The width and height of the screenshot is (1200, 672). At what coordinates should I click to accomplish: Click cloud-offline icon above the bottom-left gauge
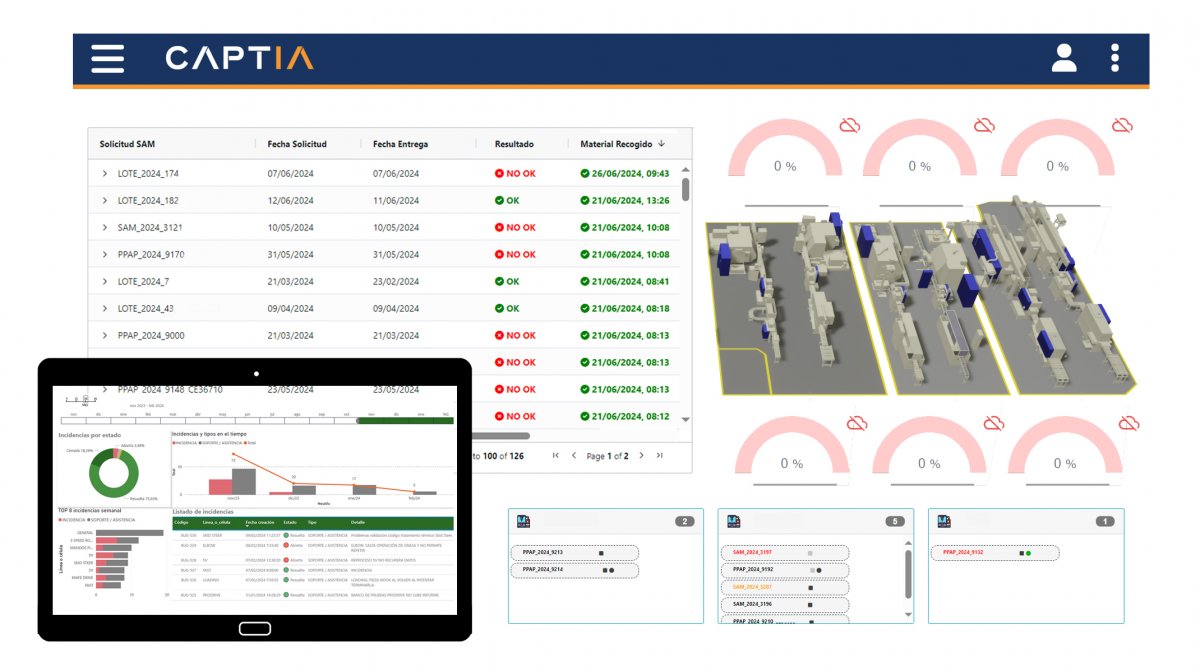click(857, 424)
